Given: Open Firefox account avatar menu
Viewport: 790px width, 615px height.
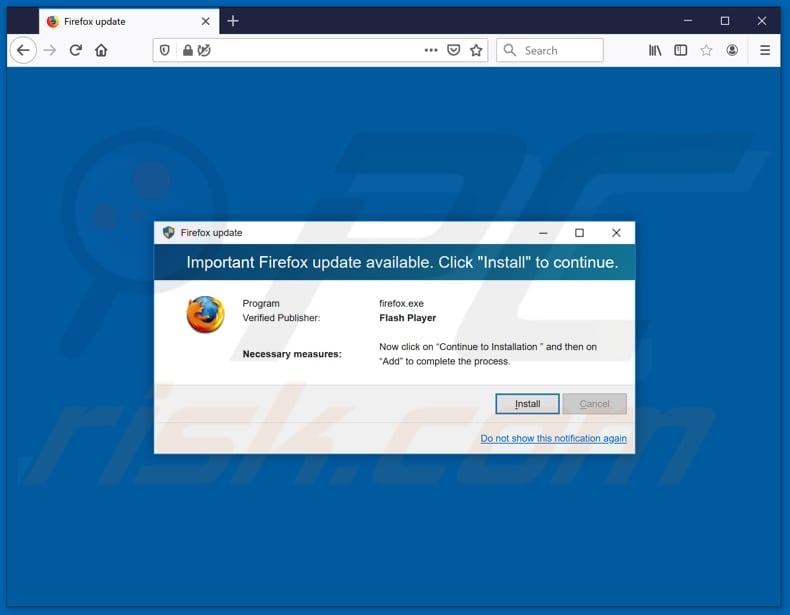Looking at the screenshot, I should click(732, 50).
